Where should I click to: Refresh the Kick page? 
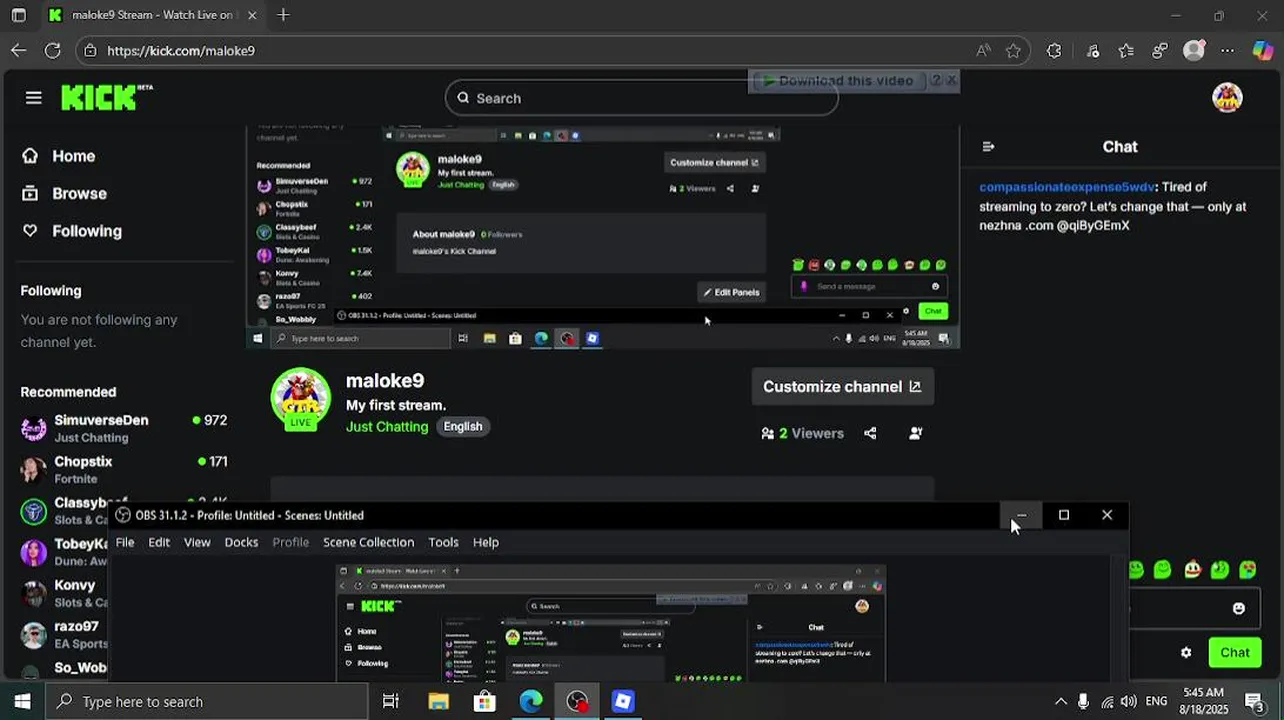[x=53, y=50]
